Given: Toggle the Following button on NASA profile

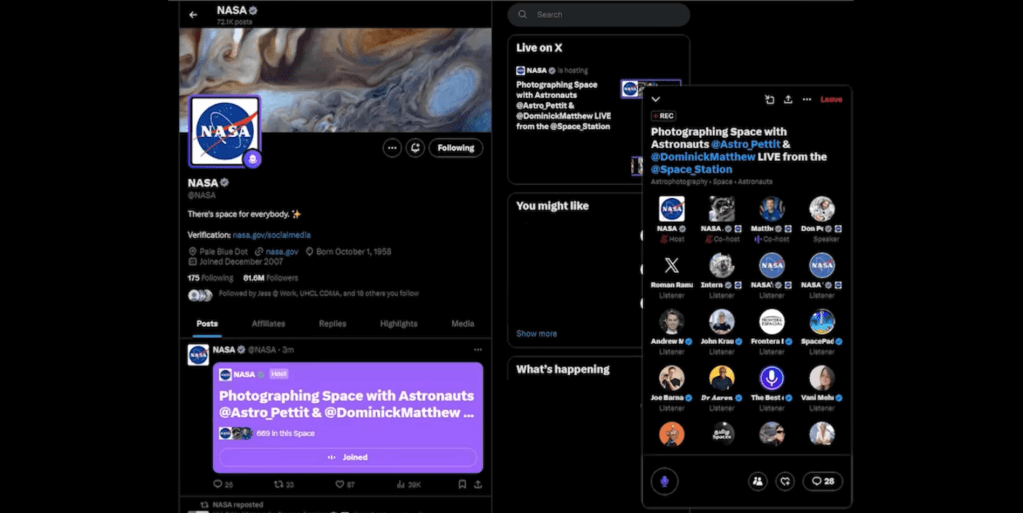Looking at the screenshot, I should tap(455, 148).
